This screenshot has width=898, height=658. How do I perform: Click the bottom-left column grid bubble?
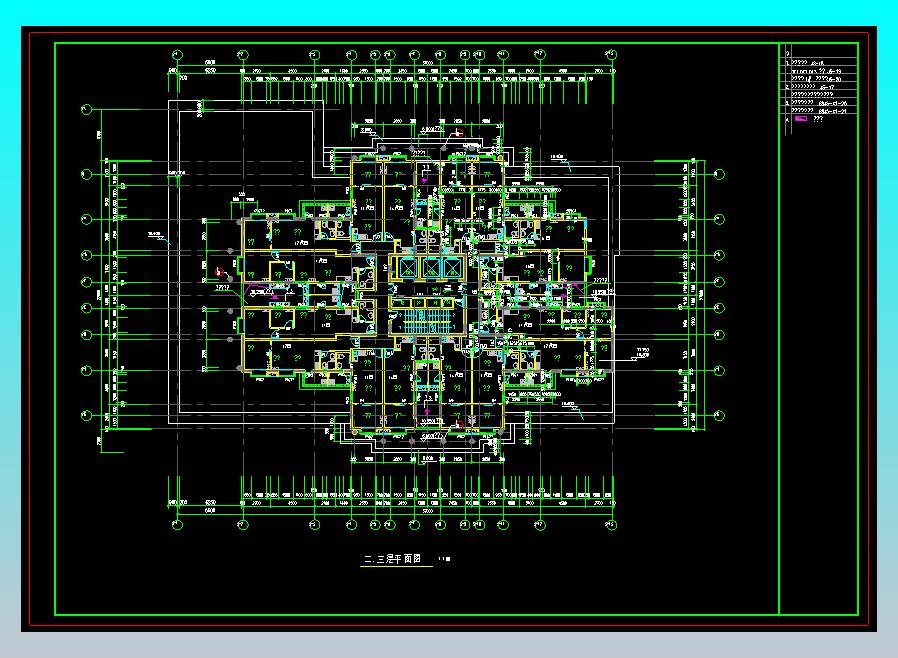pos(177,524)
